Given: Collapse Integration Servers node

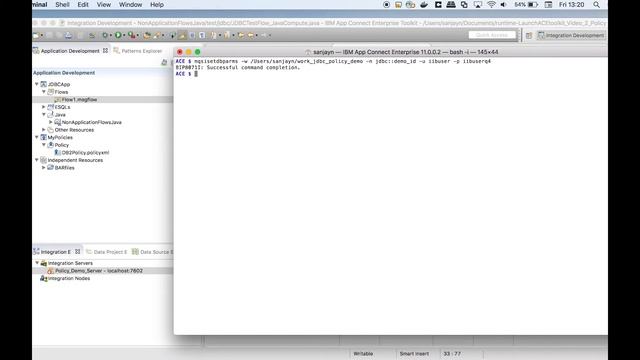Looking at the screenshot, I should point(37,263).
